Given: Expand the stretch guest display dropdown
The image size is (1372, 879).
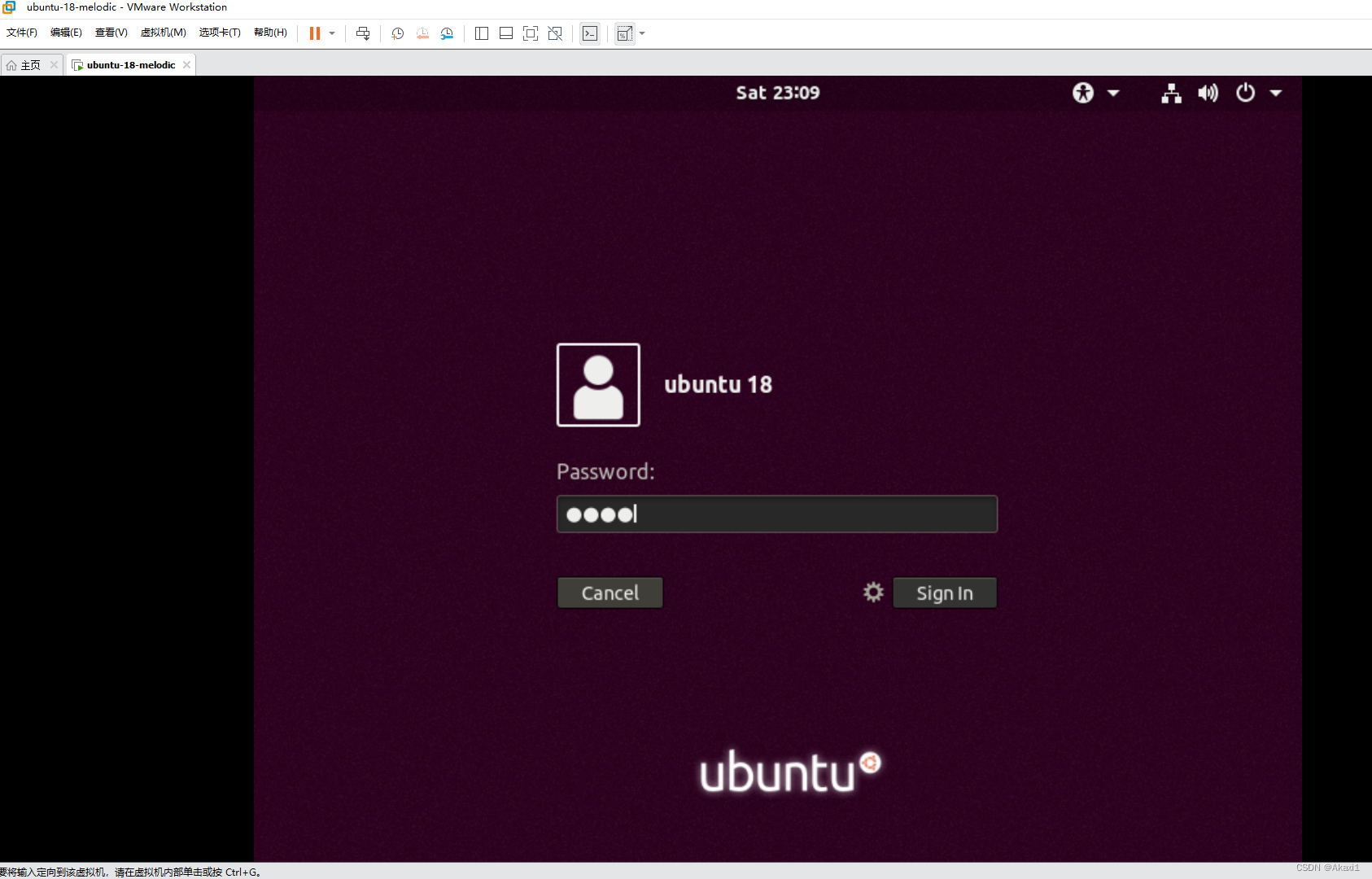Looking at the screenshot, I should tap(641, 33).
